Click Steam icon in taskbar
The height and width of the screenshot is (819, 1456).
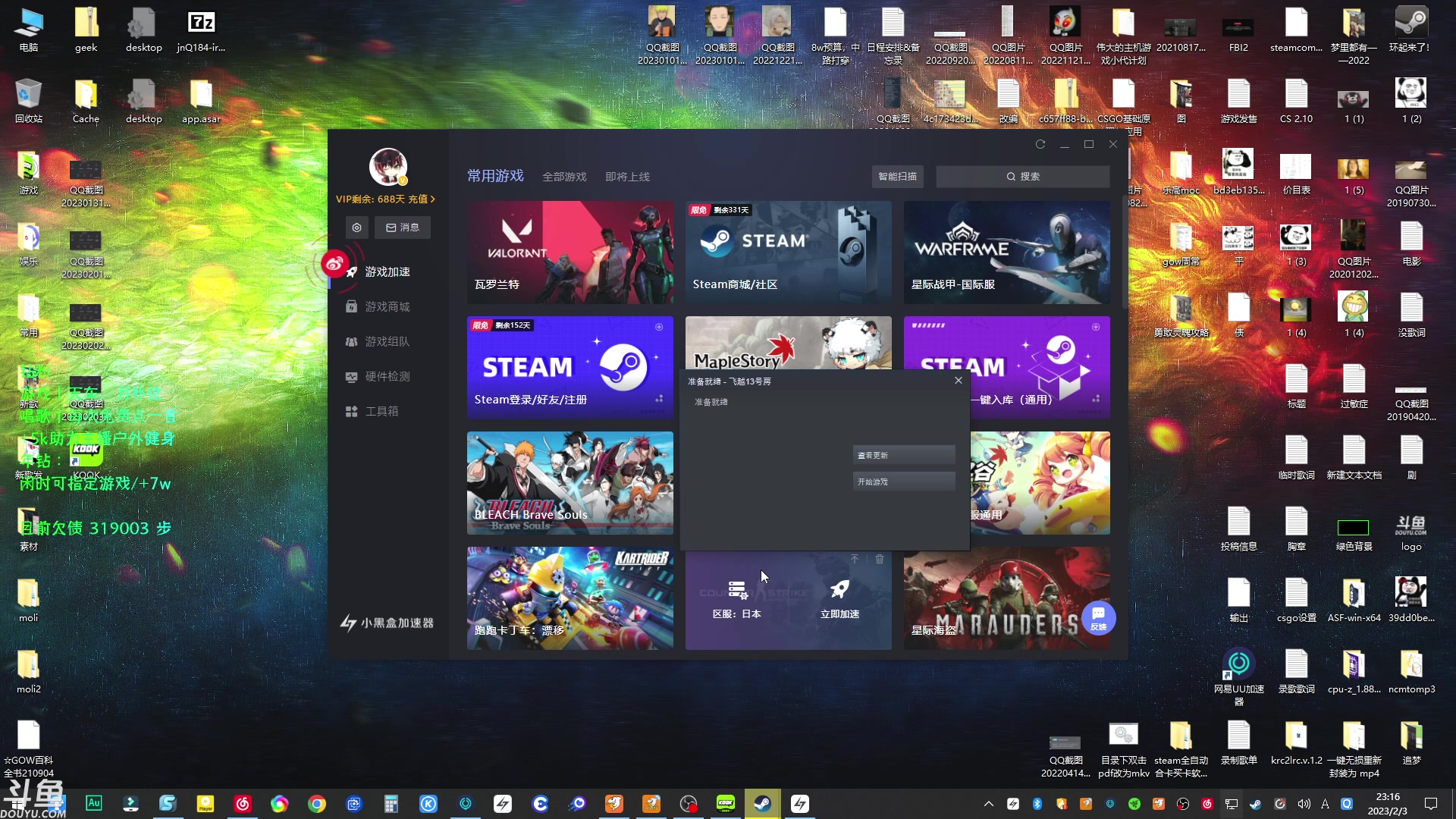pyautogui.click(x=762, y=804)
